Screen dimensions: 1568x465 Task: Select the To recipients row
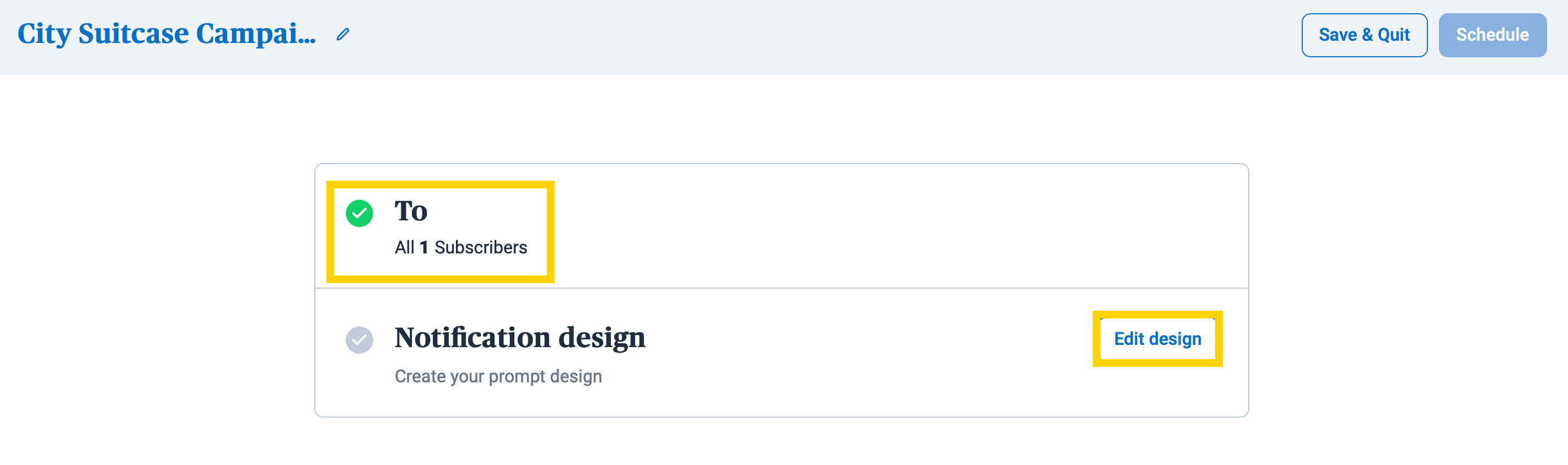[x=781, y=226]
